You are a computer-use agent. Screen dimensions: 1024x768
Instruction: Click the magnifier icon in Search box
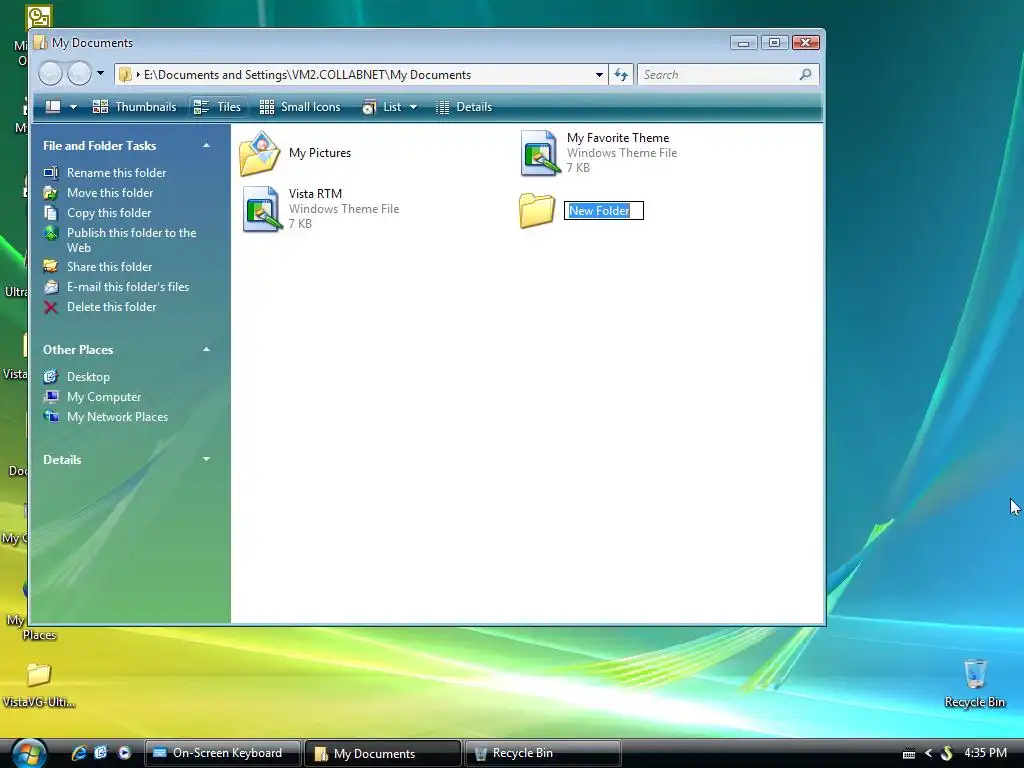805,74
